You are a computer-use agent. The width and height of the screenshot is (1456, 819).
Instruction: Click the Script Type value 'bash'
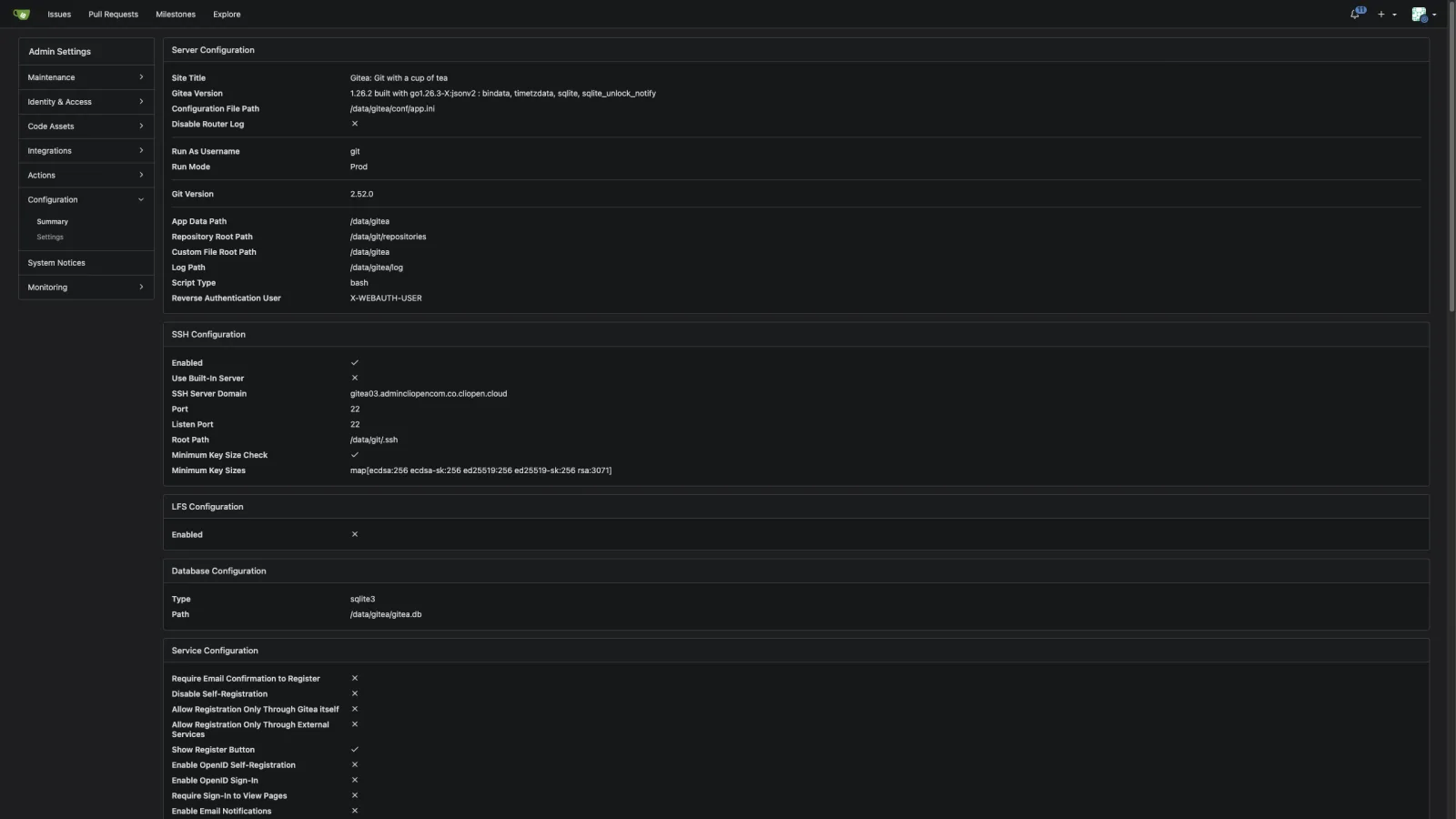coord(359,283)
